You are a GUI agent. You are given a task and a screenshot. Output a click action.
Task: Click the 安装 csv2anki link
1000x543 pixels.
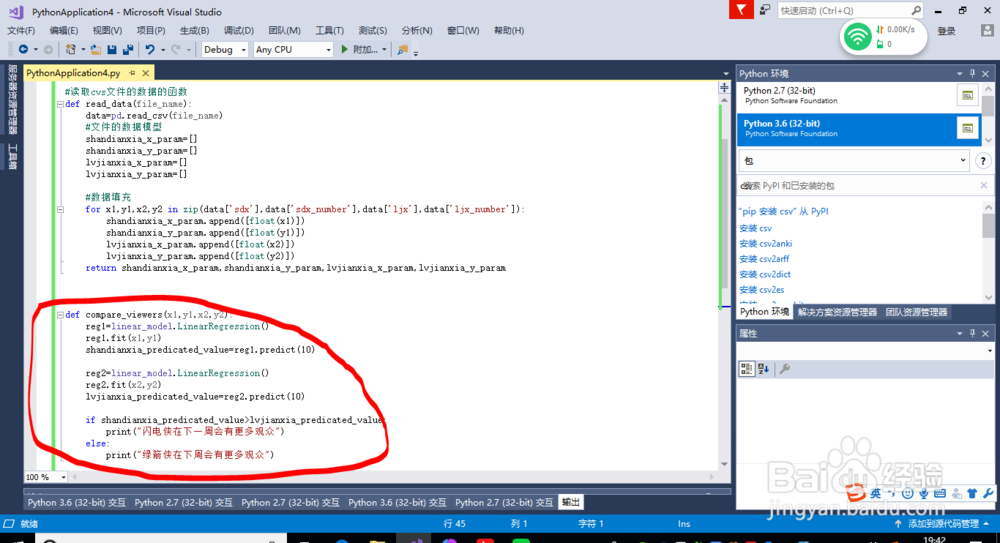(x=765, y=243)
